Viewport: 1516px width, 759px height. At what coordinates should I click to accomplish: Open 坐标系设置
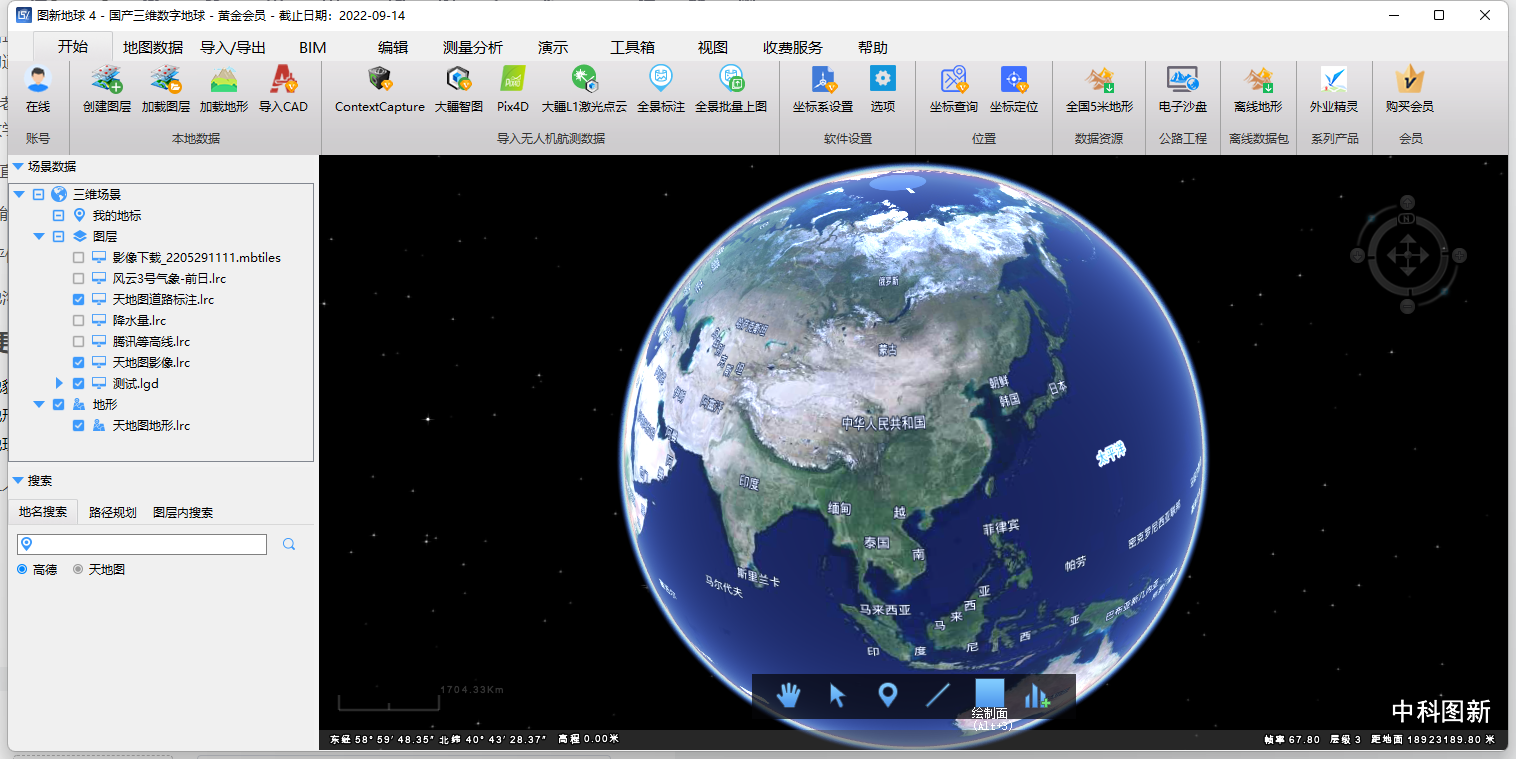[x=823, y=80]
